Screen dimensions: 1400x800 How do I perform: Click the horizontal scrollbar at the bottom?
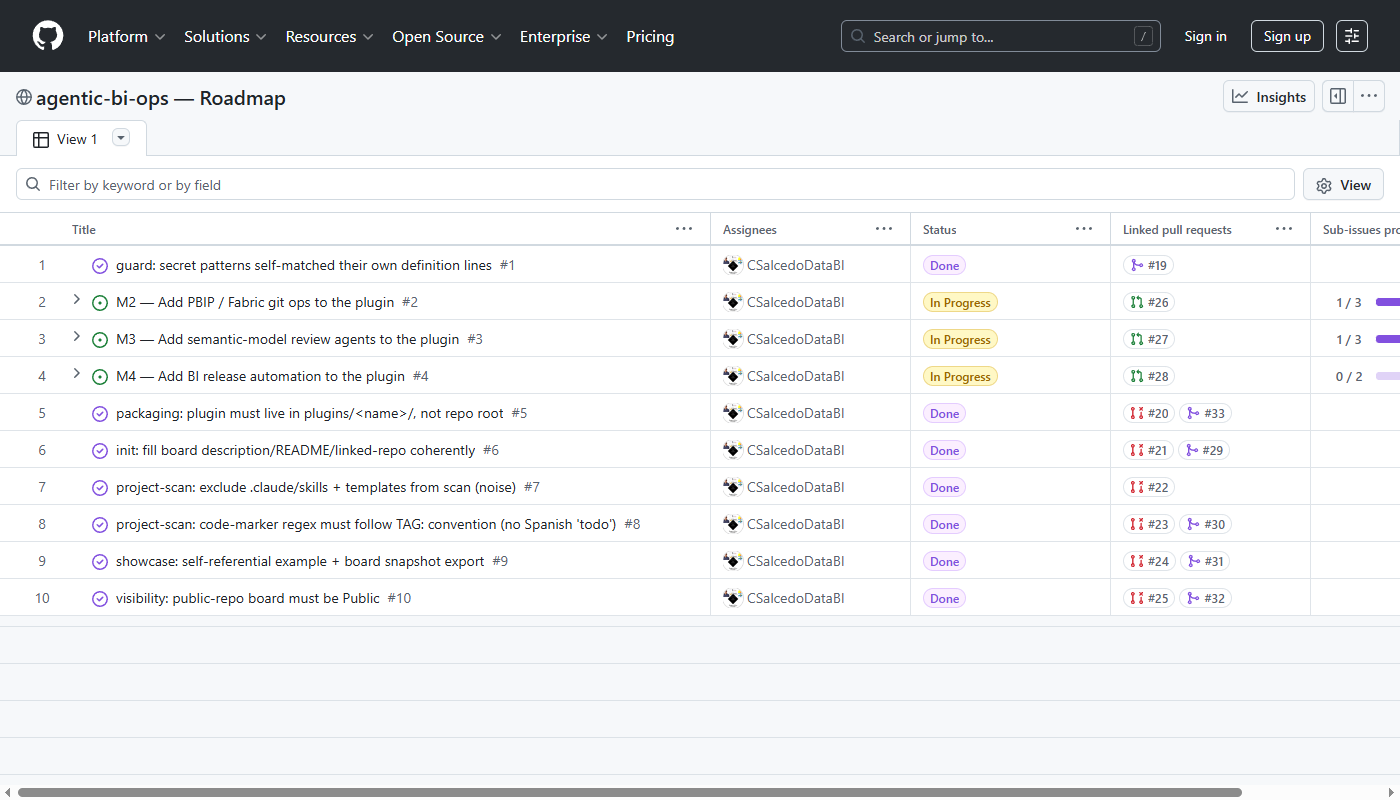(x=630, y=792)
